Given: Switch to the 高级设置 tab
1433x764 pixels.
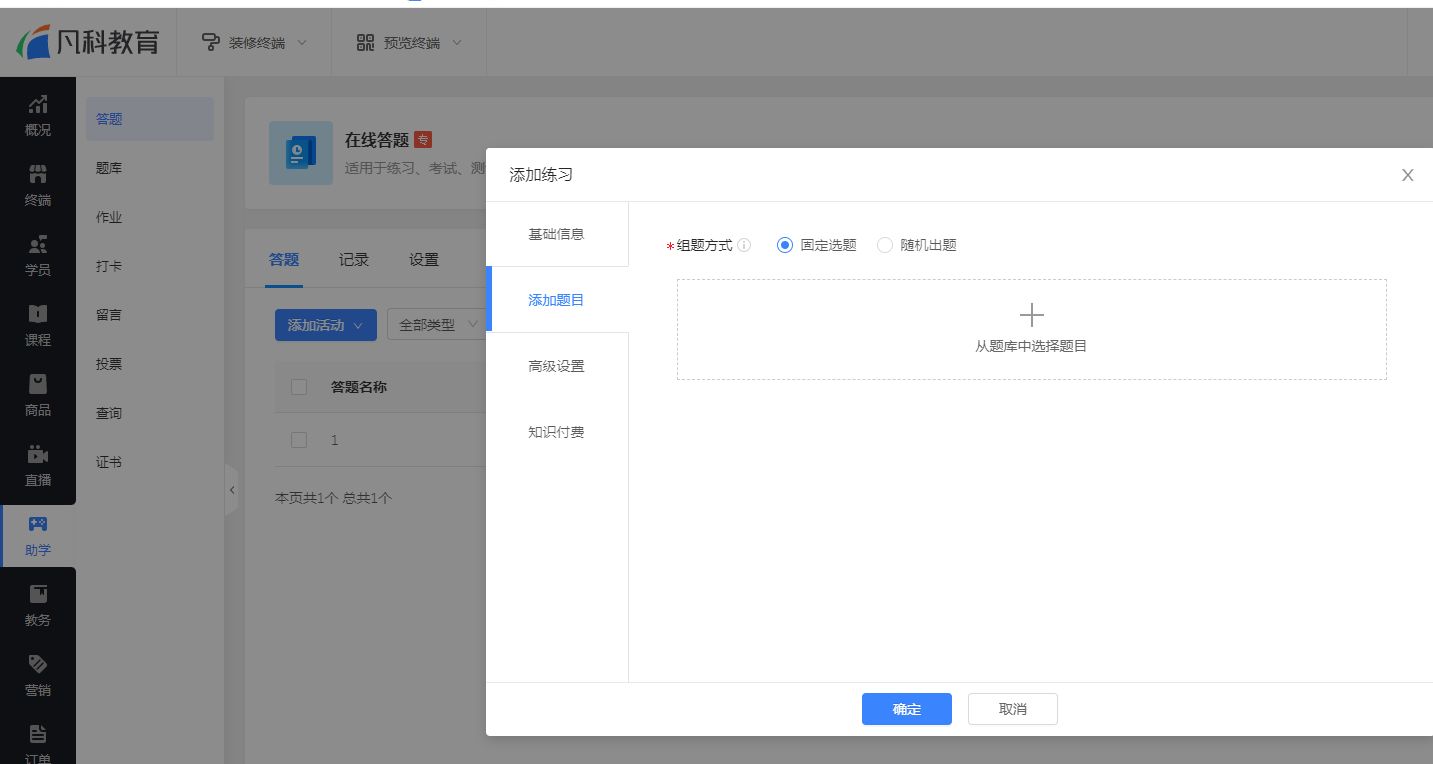Looking at the screenshot, I should point(557,366).
